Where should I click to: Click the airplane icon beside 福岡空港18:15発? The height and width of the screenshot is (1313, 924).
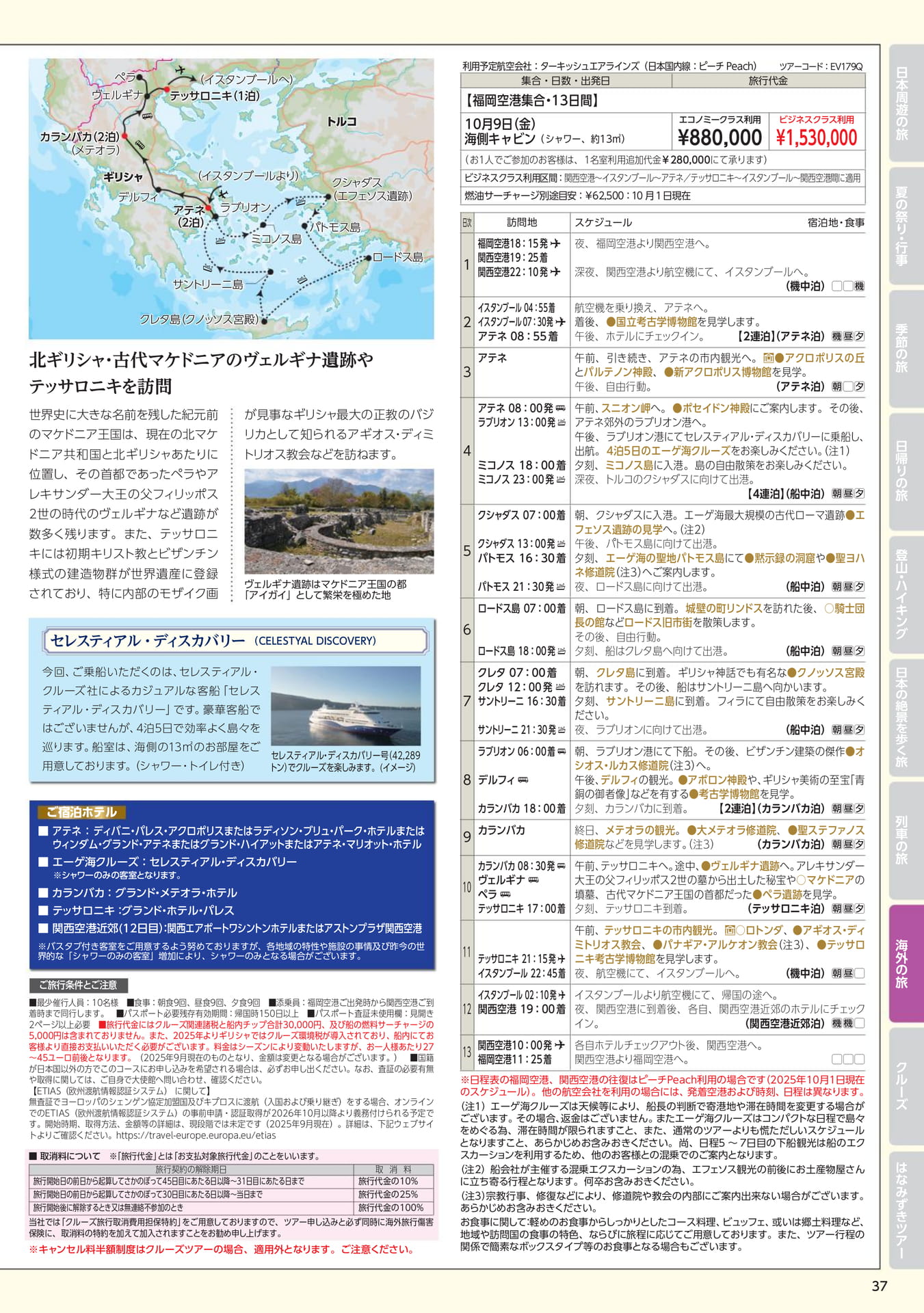coord(555,243)
